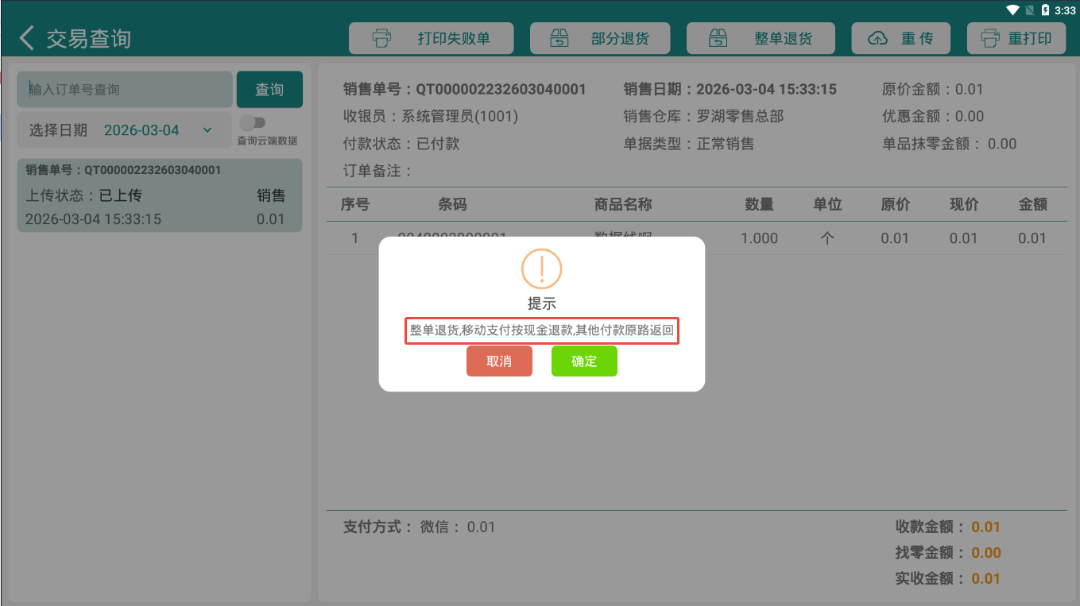Click the 部分退货 toolbar button label
1080x606 pixels.
coord(620,38)
